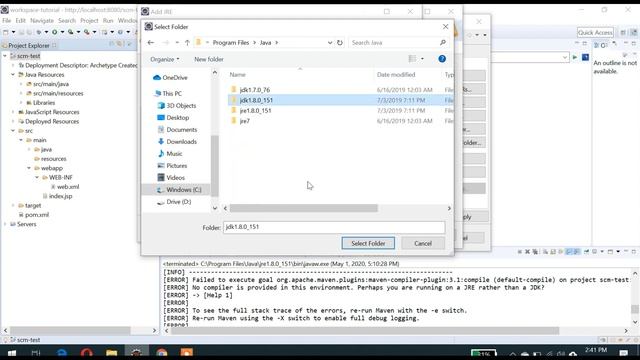Open the Search menu in Eclipse
This screenshot has height=360, width=640.
[x=67, y=20]
